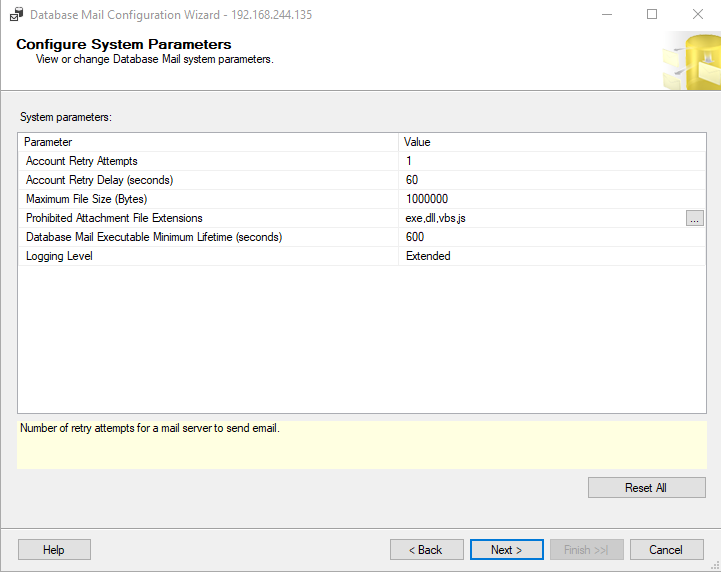Click the Parameter column header
Image resolution: width=721 pixels, height=572 pixels.
(x=208, y=142)
